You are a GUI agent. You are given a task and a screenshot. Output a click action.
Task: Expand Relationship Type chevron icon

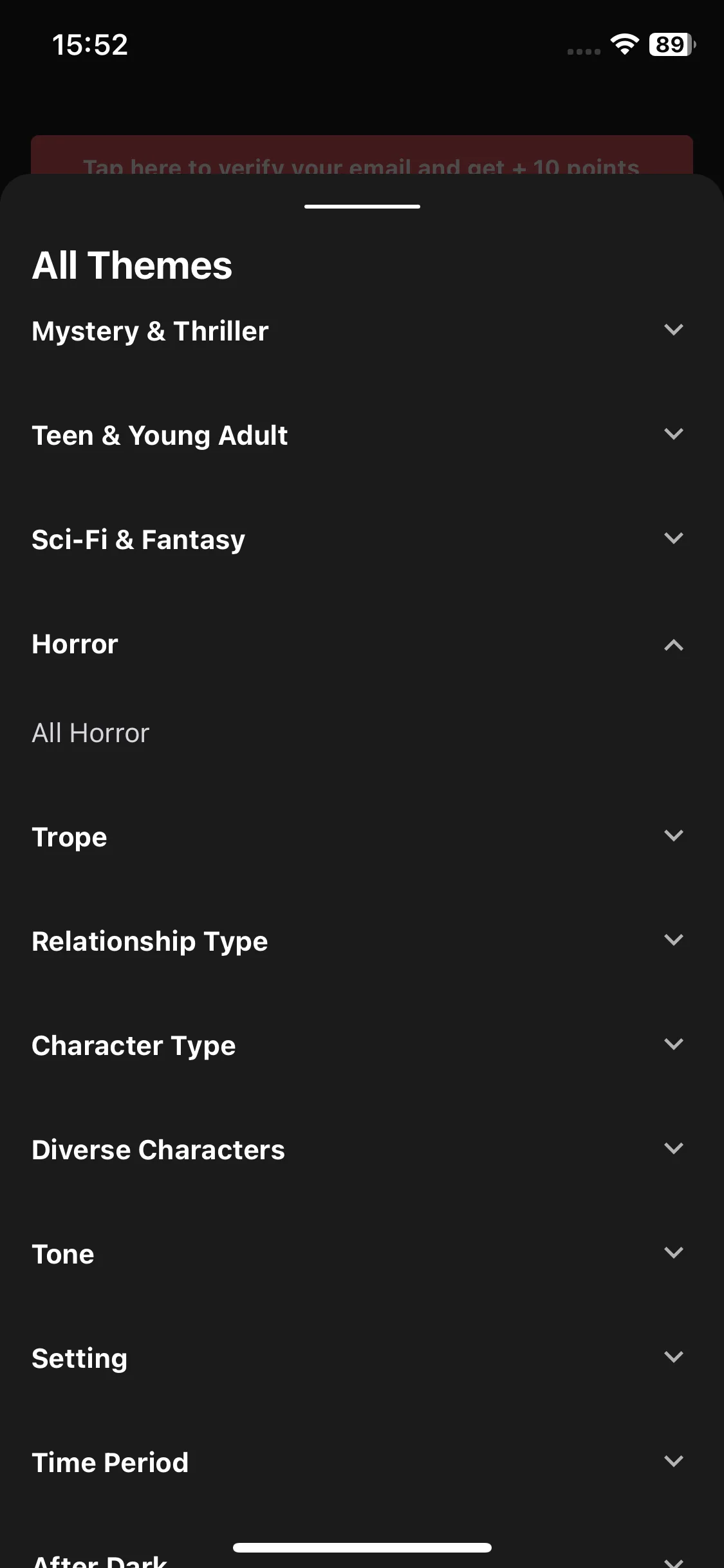(673, 940)
